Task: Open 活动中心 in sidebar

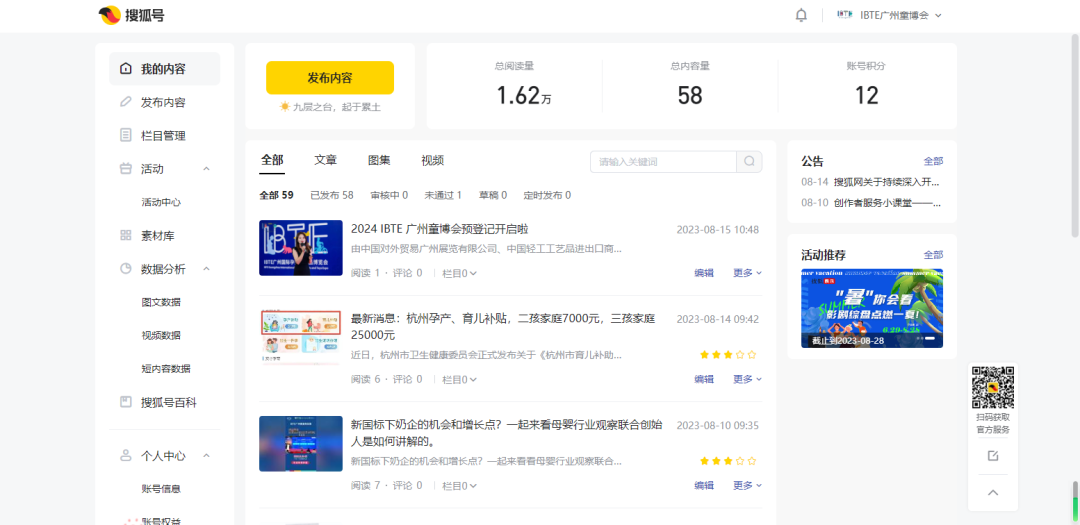Action: point(161,203)
